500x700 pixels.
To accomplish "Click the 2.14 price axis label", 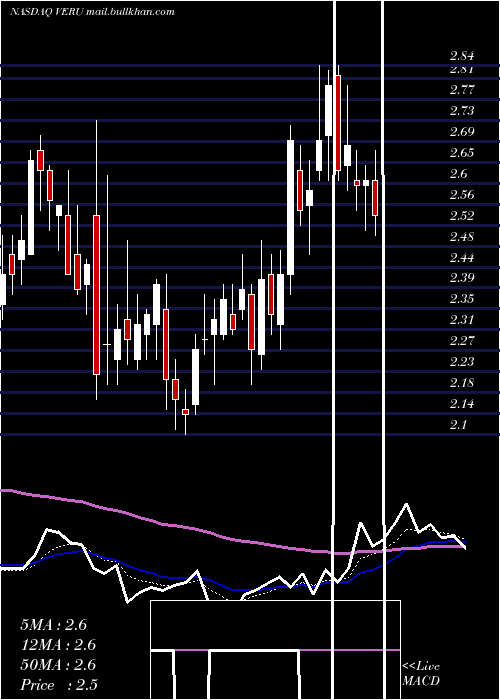I will (x=462, y=404).
